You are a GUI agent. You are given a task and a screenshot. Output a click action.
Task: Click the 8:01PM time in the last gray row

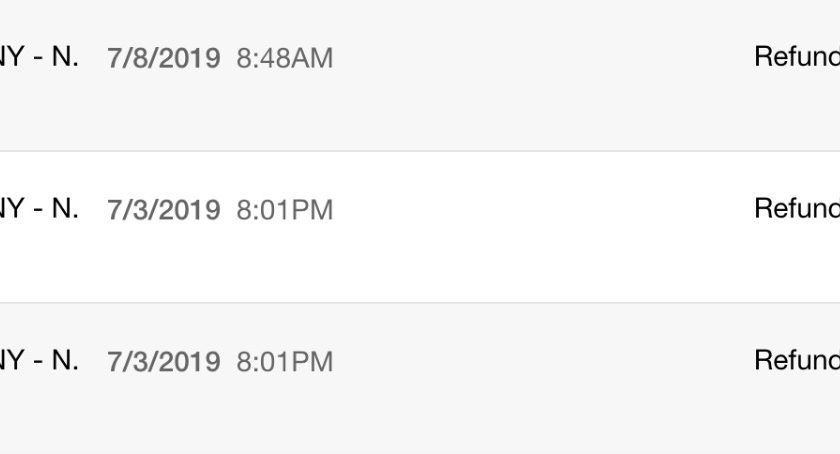pyautogui.click(x=284, y=361)
